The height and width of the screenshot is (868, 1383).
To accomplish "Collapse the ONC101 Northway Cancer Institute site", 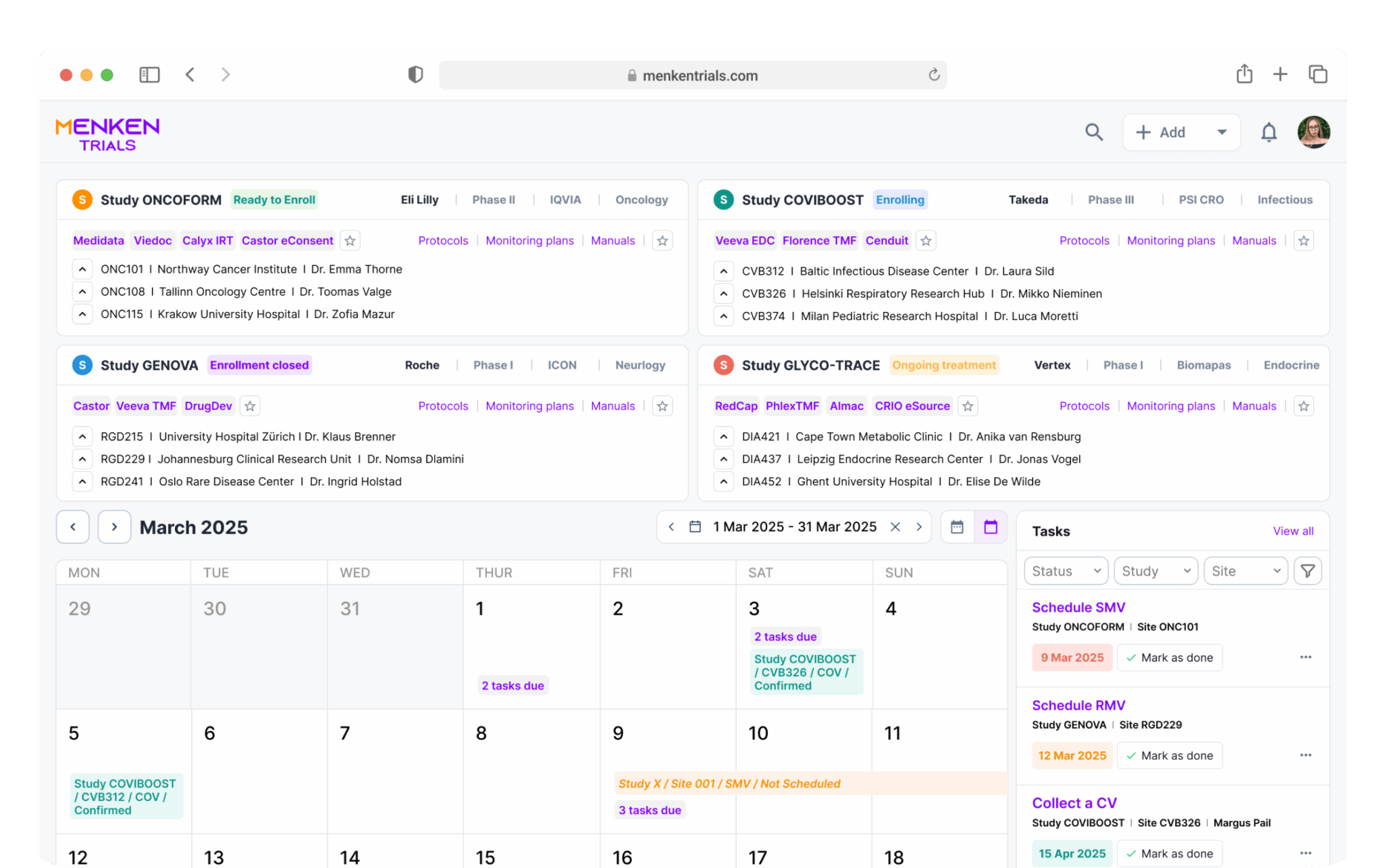I will pos(82,269).
